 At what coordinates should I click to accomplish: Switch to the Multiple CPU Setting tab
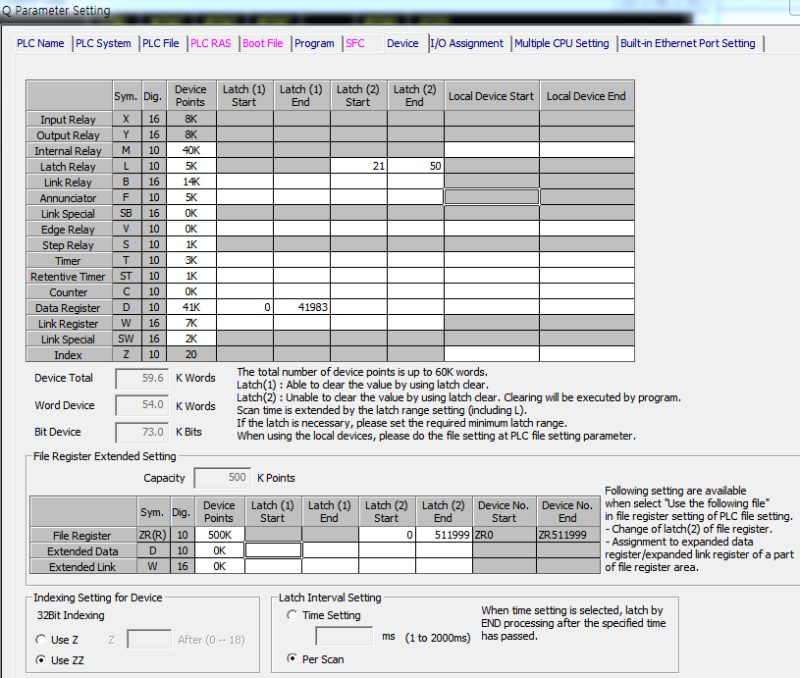[x=563, y=43]
